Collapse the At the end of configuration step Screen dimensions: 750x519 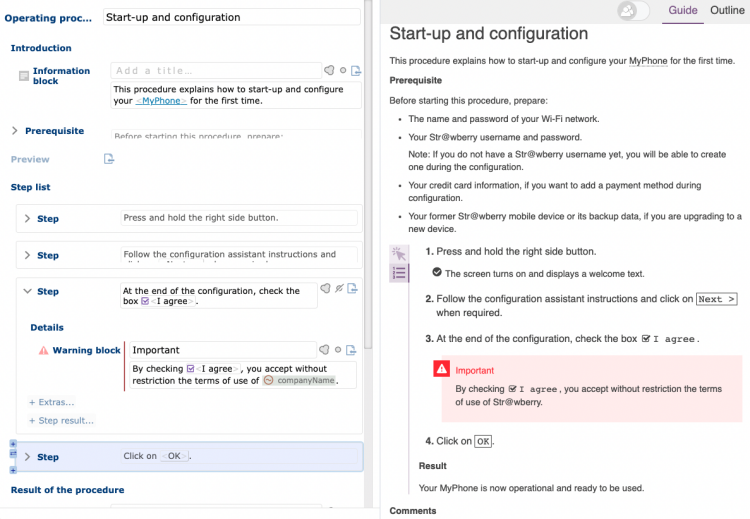(27, 291)
